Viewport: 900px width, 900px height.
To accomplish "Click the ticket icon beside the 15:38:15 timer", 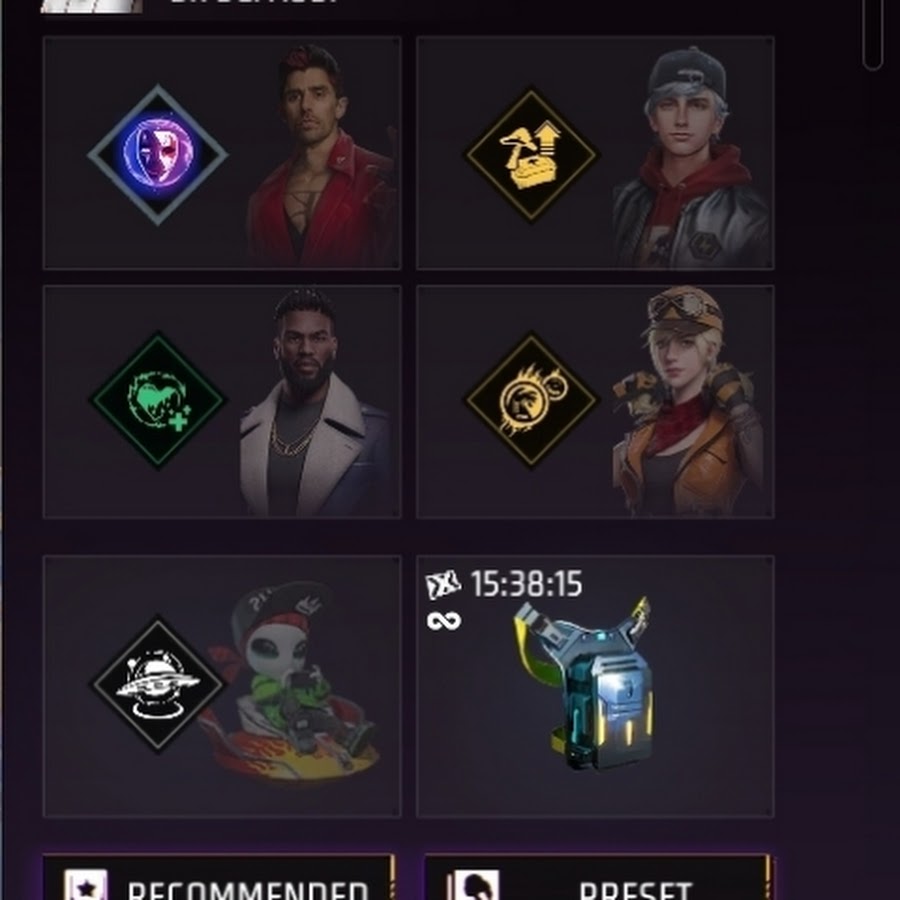I will pos(443,584).
